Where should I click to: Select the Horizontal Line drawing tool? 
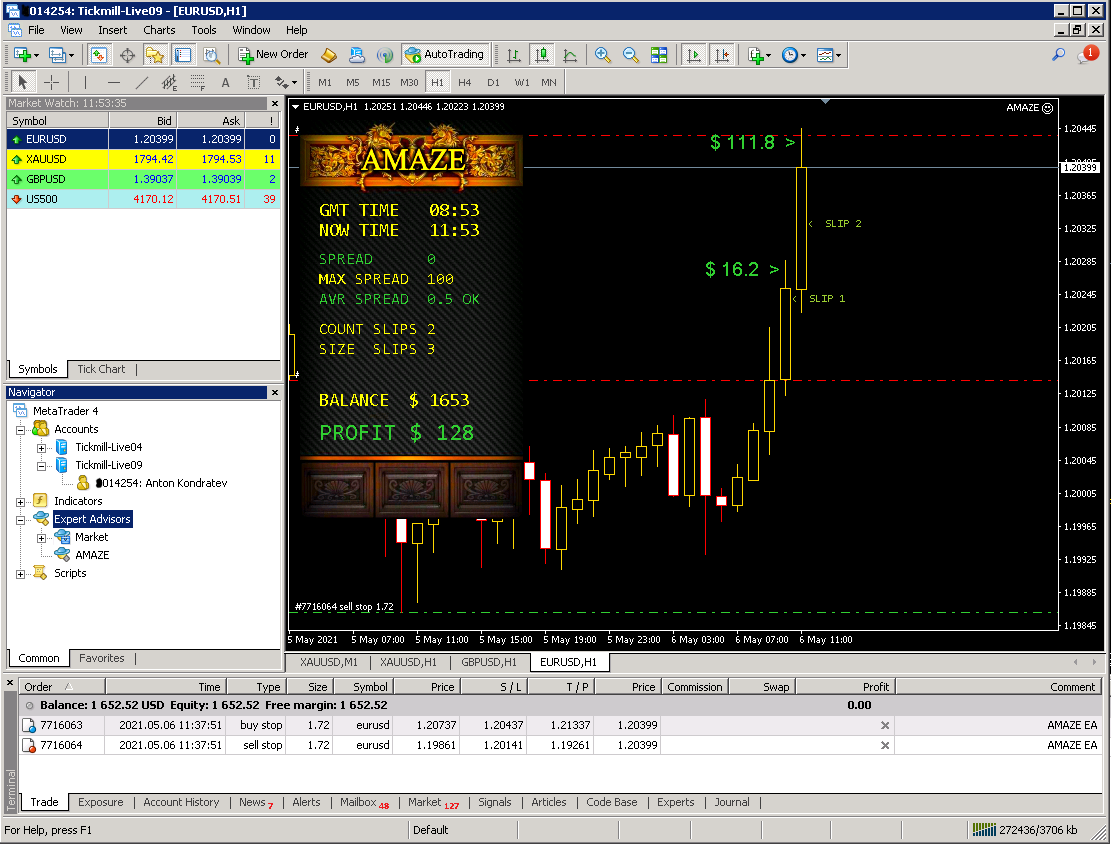coord(113,82)
